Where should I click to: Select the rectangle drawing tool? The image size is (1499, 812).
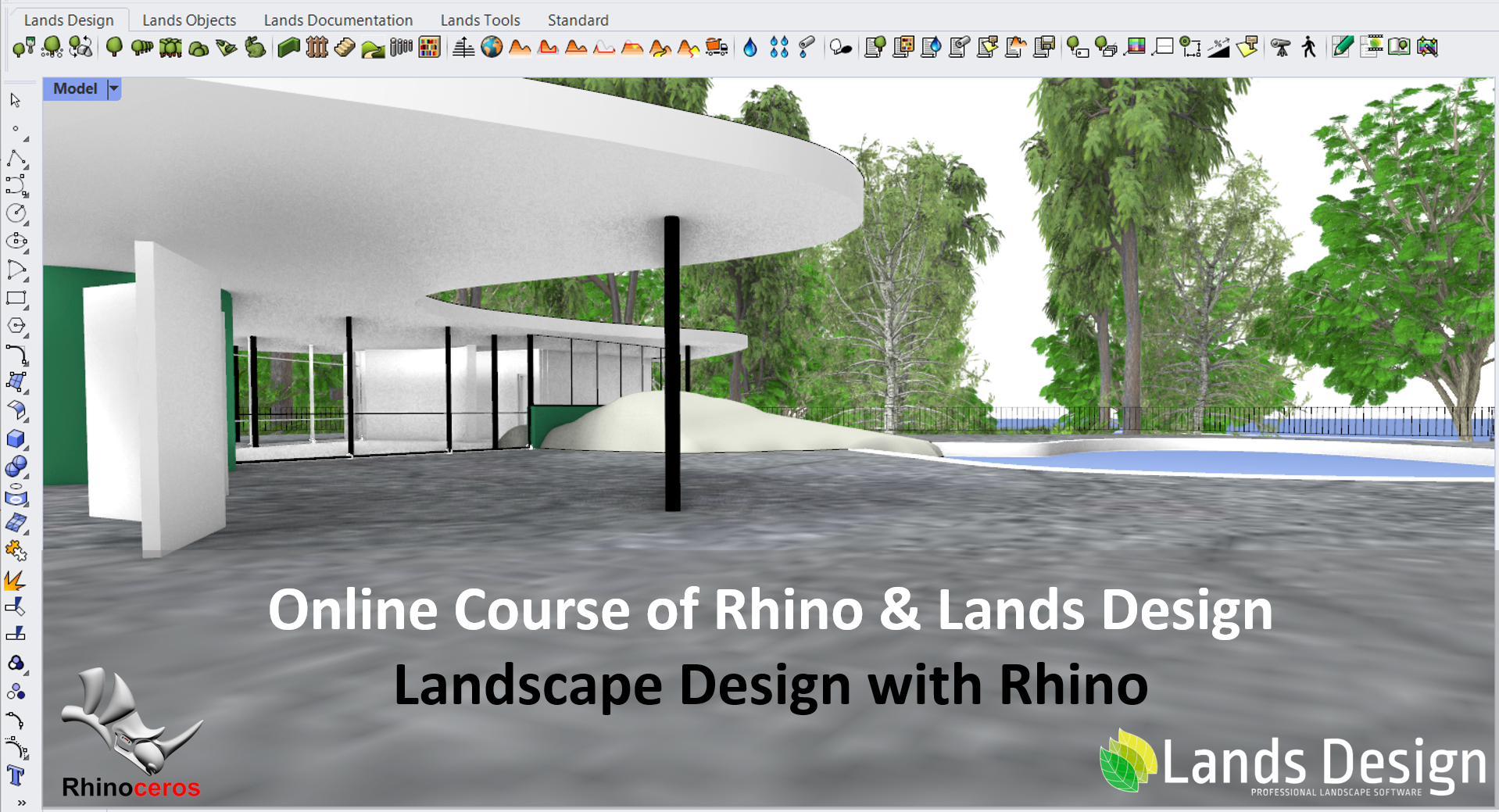[16, 298]
